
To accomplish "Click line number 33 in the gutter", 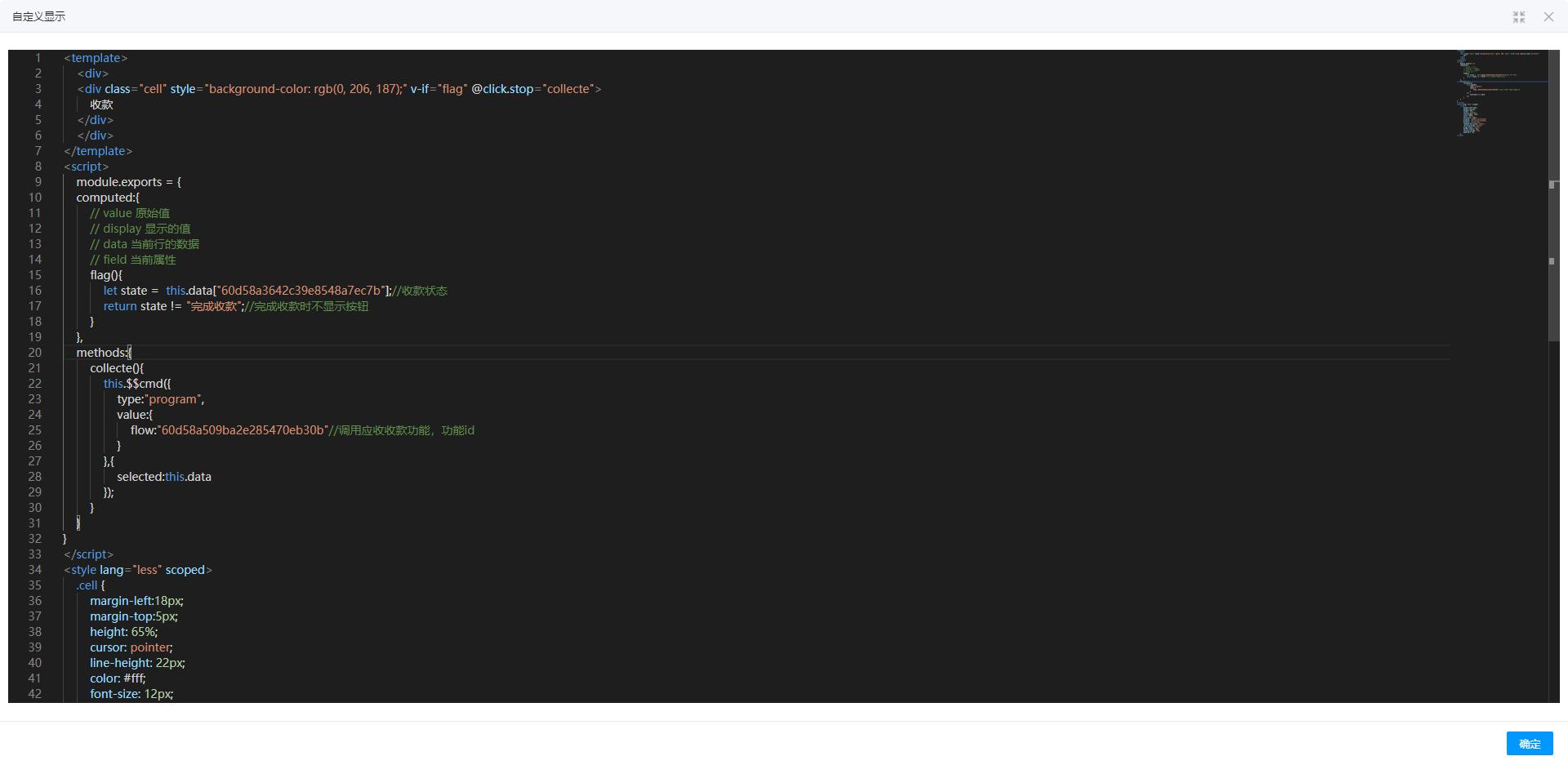I will pos(34,554).
